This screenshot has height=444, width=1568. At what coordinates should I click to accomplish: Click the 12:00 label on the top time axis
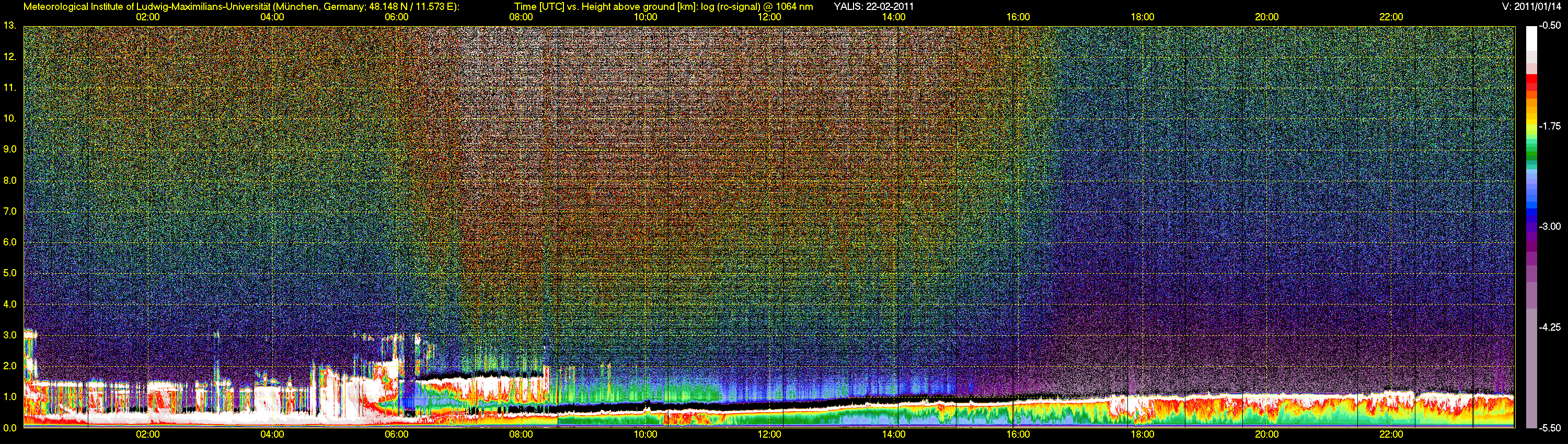pos(769,17)
